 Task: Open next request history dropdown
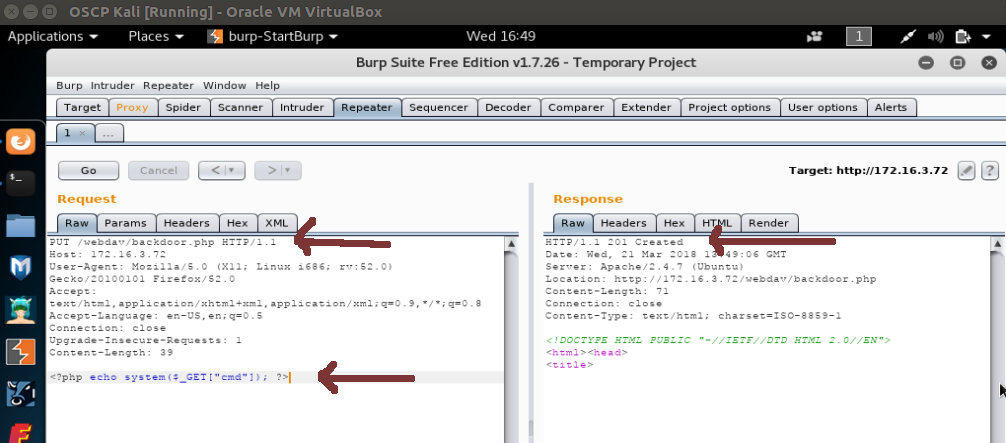(278, 170)
